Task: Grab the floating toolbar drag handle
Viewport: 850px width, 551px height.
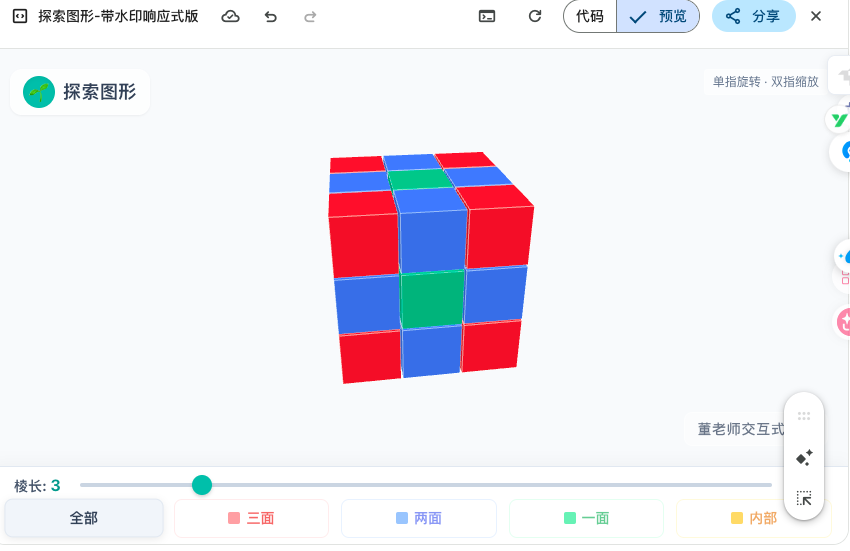Action: (804, 416)
